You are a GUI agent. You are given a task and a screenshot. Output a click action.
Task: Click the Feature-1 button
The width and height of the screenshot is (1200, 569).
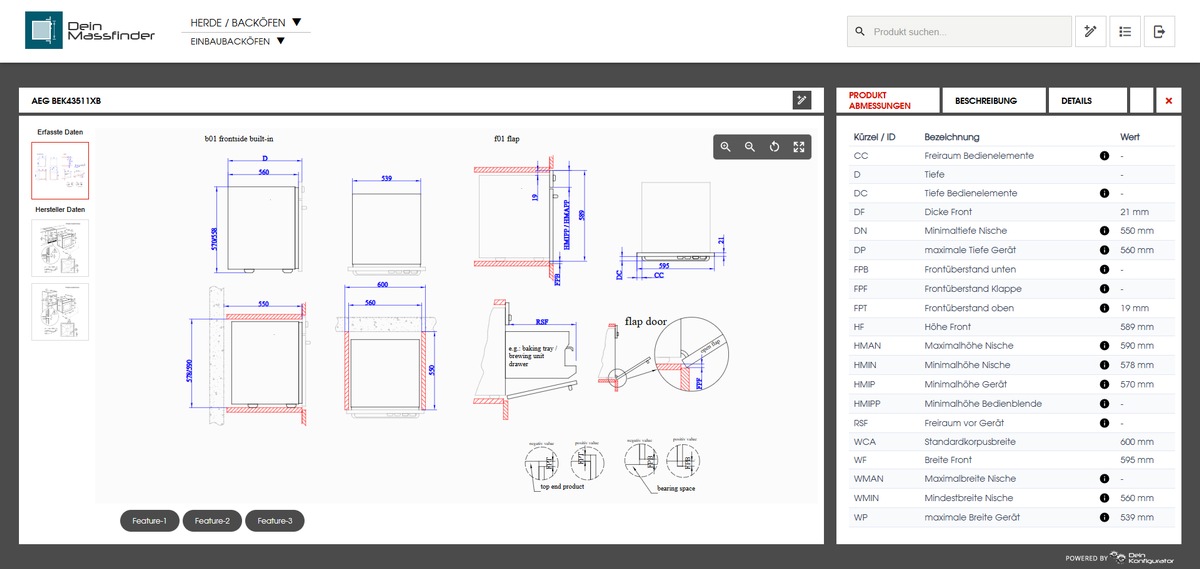pyautogui.click(x=150, y=521)
